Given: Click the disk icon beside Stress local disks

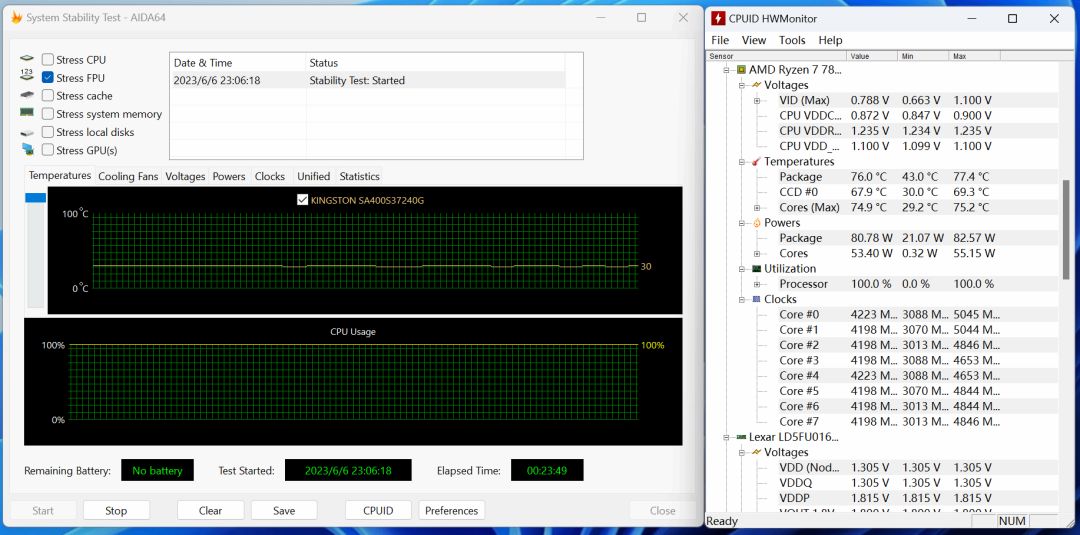Looking at the screenshot, I should click(x=27, y=132).
